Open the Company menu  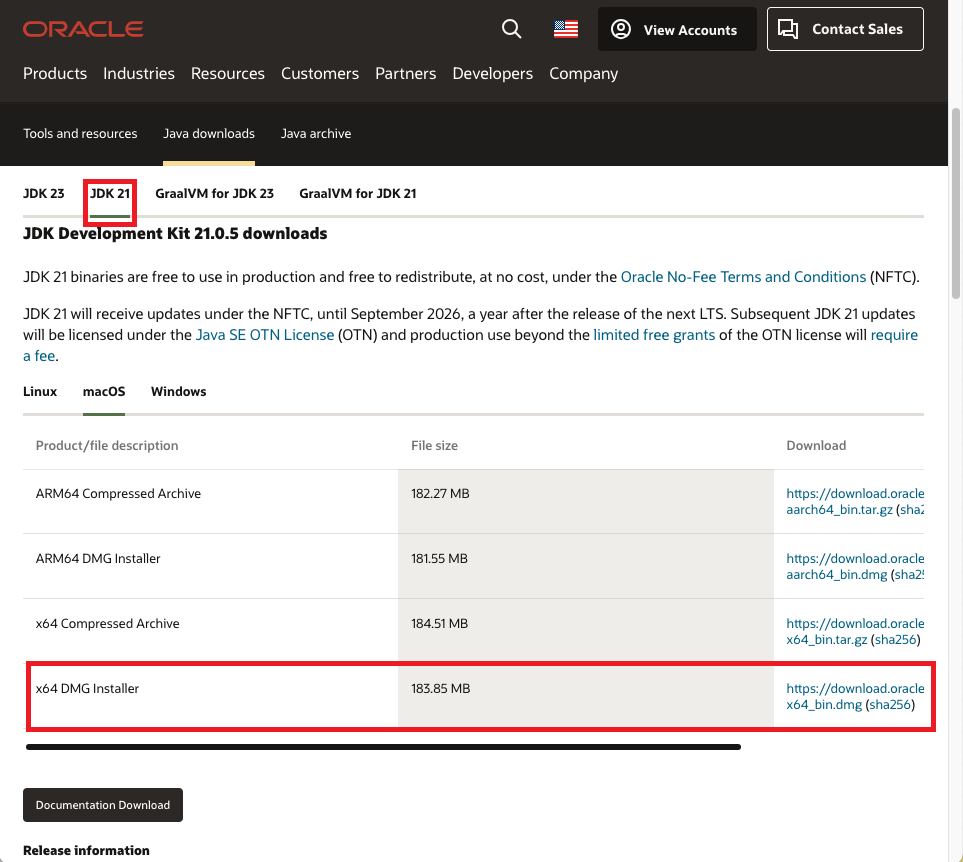pyautogui.click(x=583, y=74)
